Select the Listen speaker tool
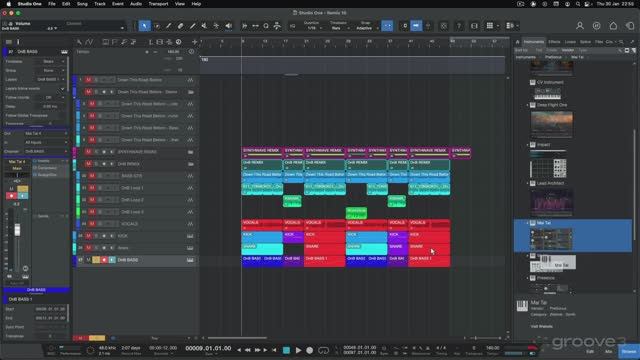This screenshot has height=360, width=640. pyautogui.click(x=229, y=26)
